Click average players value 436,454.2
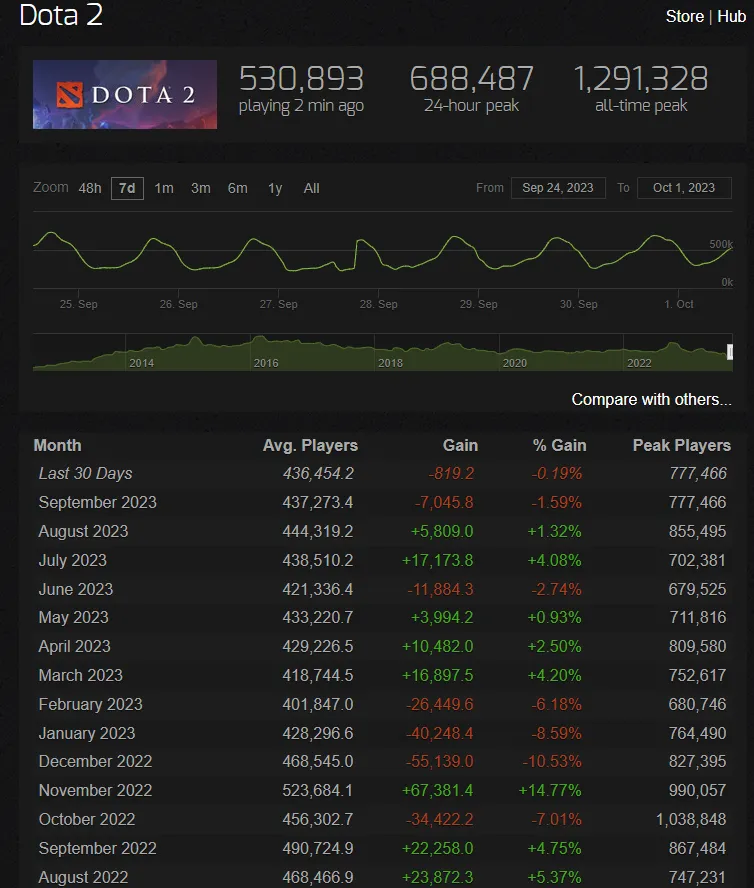Viewport: 754px width, 888px height. pos(318,473)
